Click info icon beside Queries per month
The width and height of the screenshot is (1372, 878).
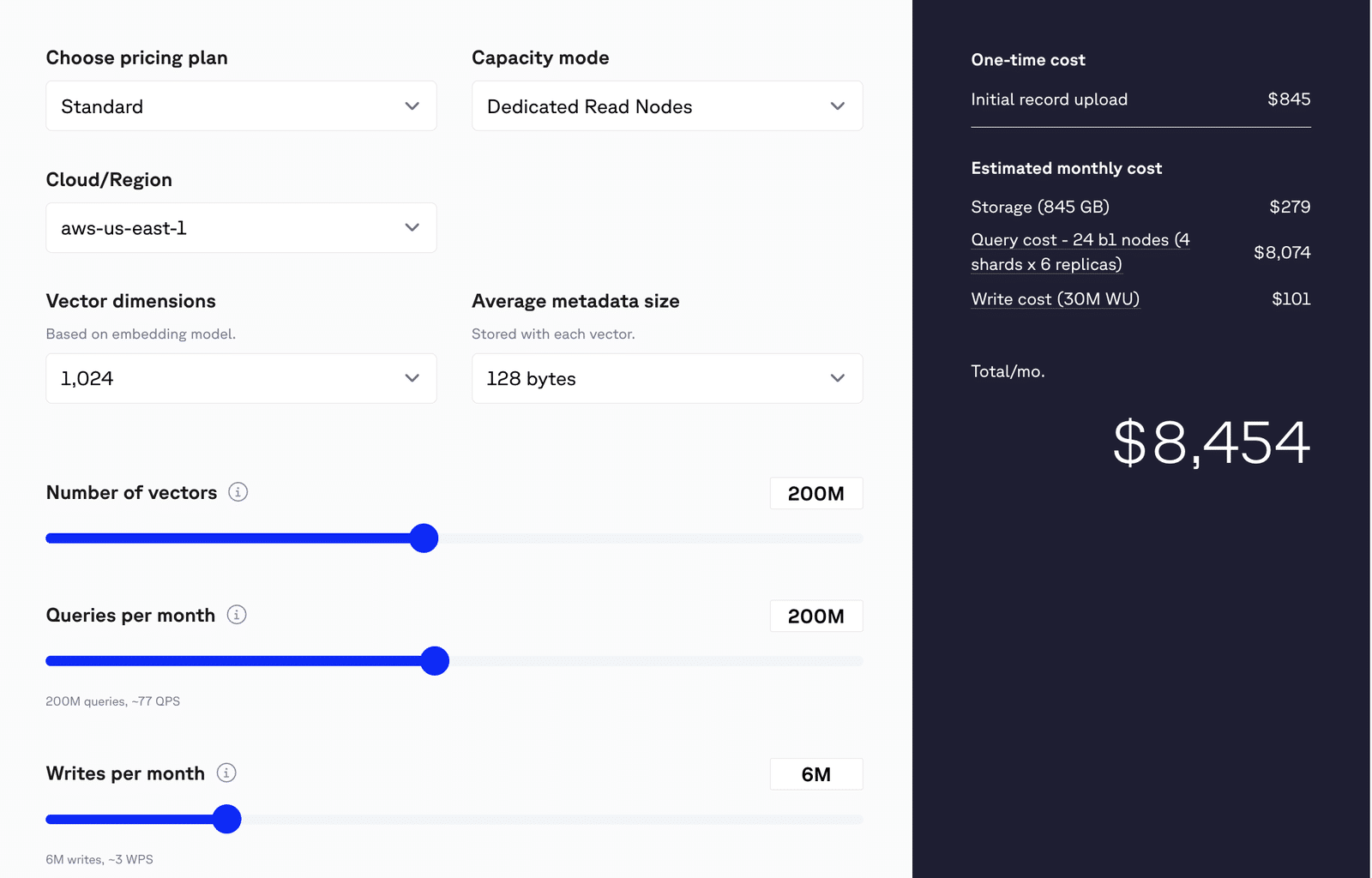(x=237, y=615)
